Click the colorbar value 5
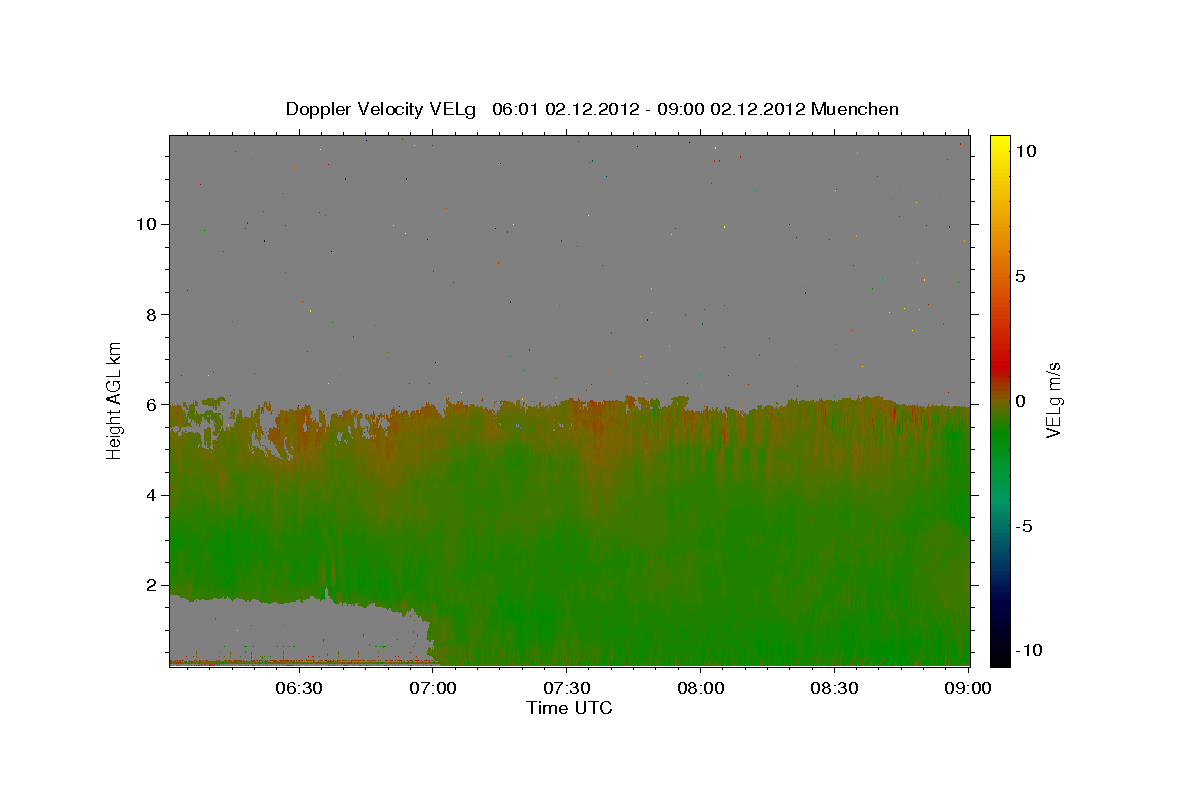1200x800 pixels. pos(1020,276)
